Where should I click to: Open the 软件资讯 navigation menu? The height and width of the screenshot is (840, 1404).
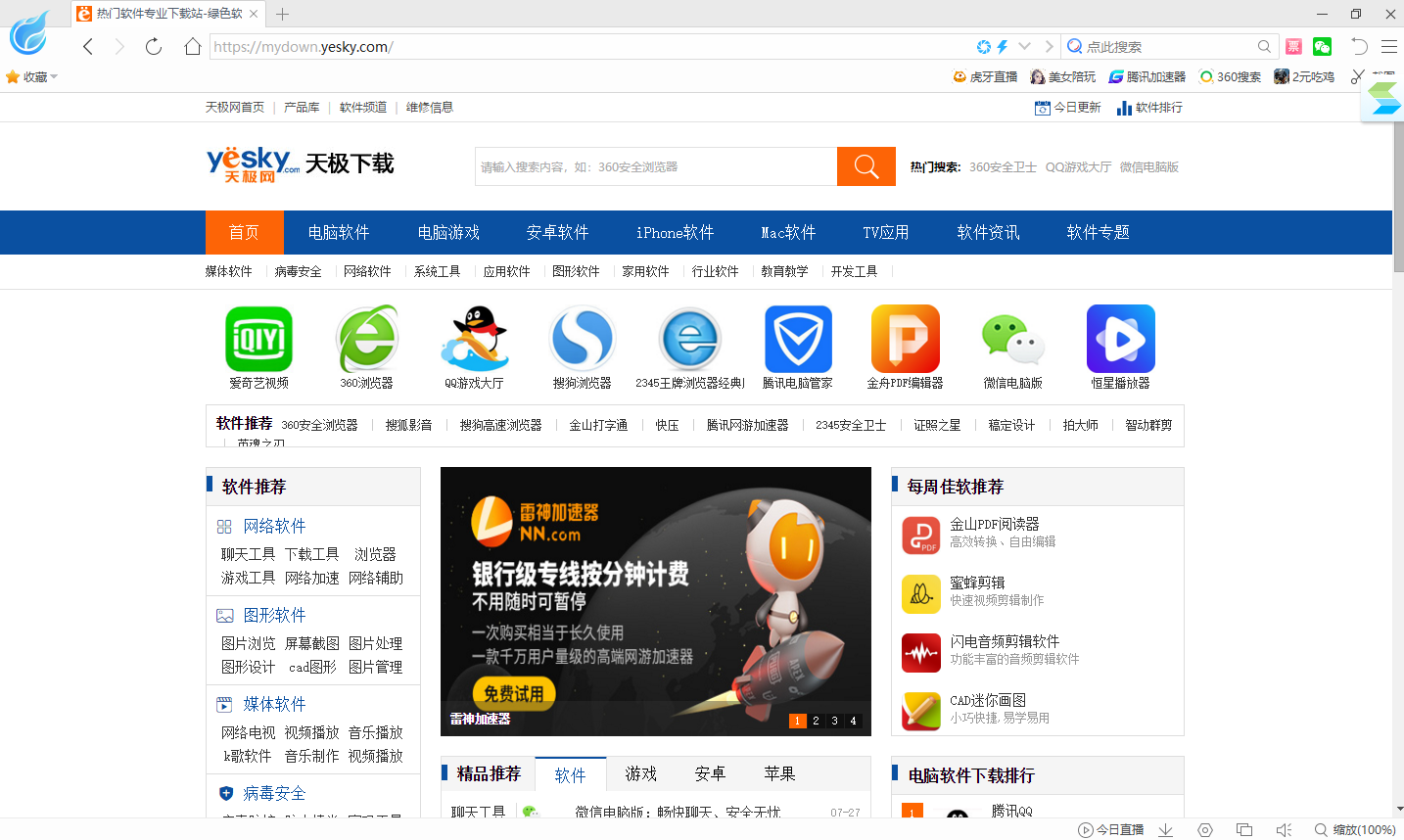point(989,233)
